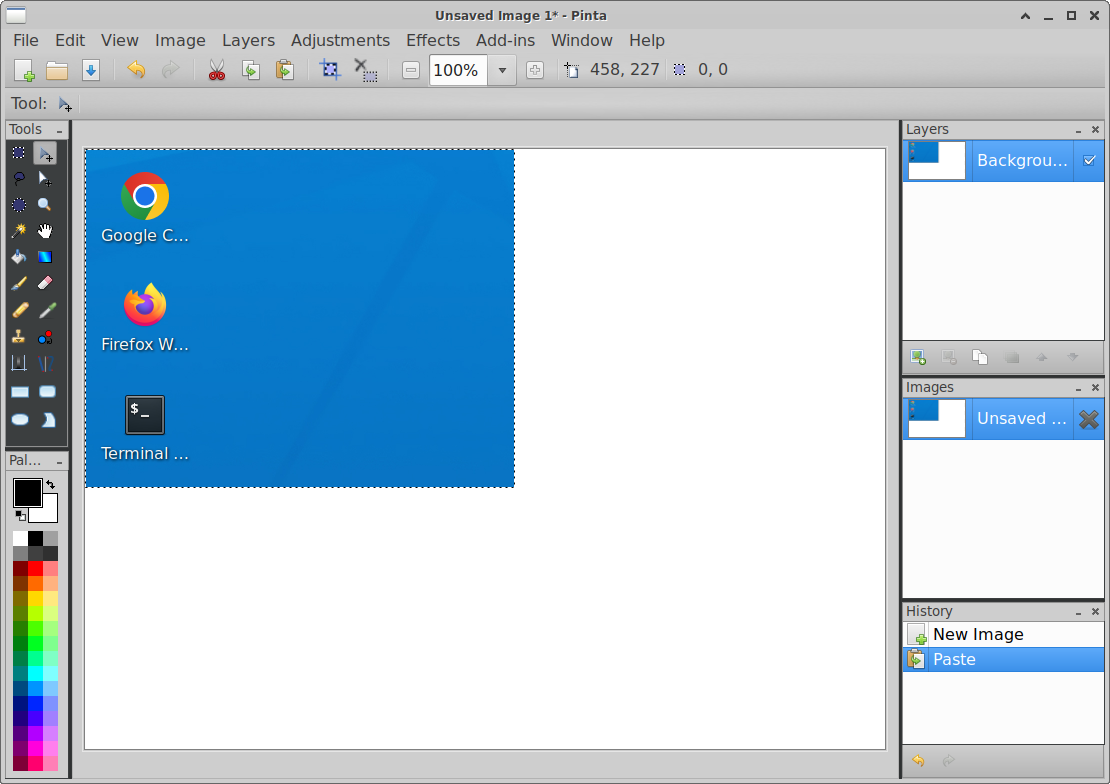Click the New Image toolbar icon
1110x784 pixels.
click(24, 69)
